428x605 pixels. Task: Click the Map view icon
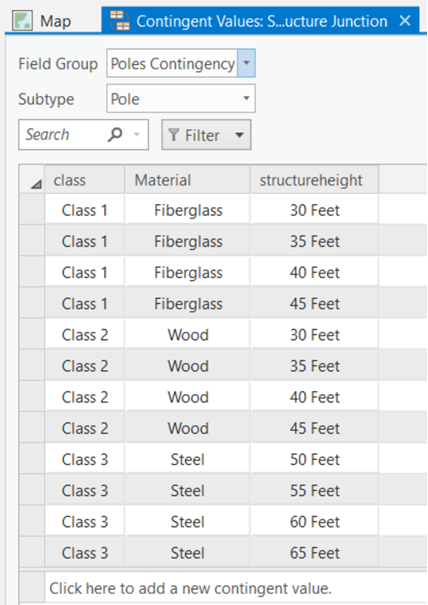pos(22,21)
